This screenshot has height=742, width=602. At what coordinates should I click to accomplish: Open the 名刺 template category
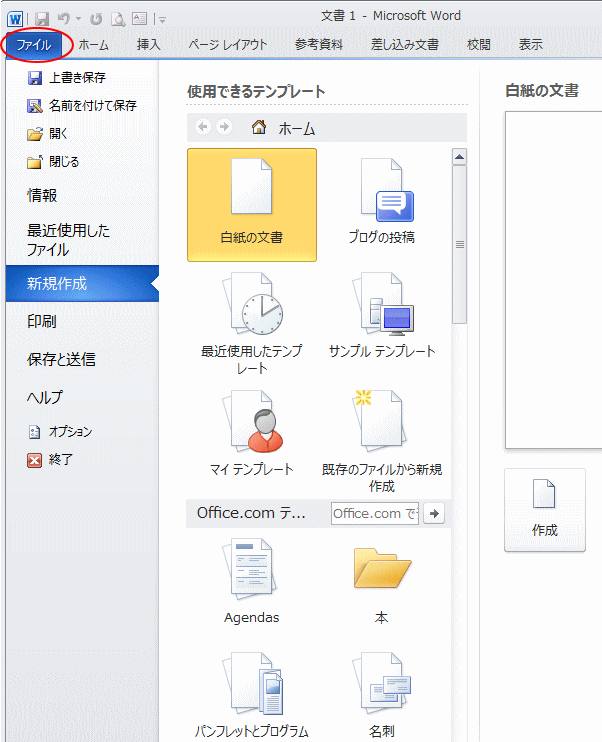click(x=381, y=695)
